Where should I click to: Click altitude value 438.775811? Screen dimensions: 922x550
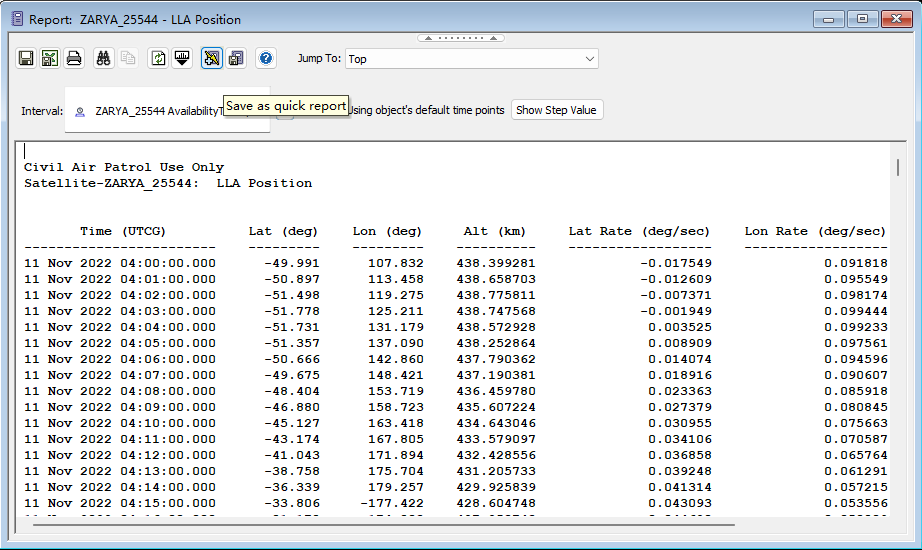point(496,295)
